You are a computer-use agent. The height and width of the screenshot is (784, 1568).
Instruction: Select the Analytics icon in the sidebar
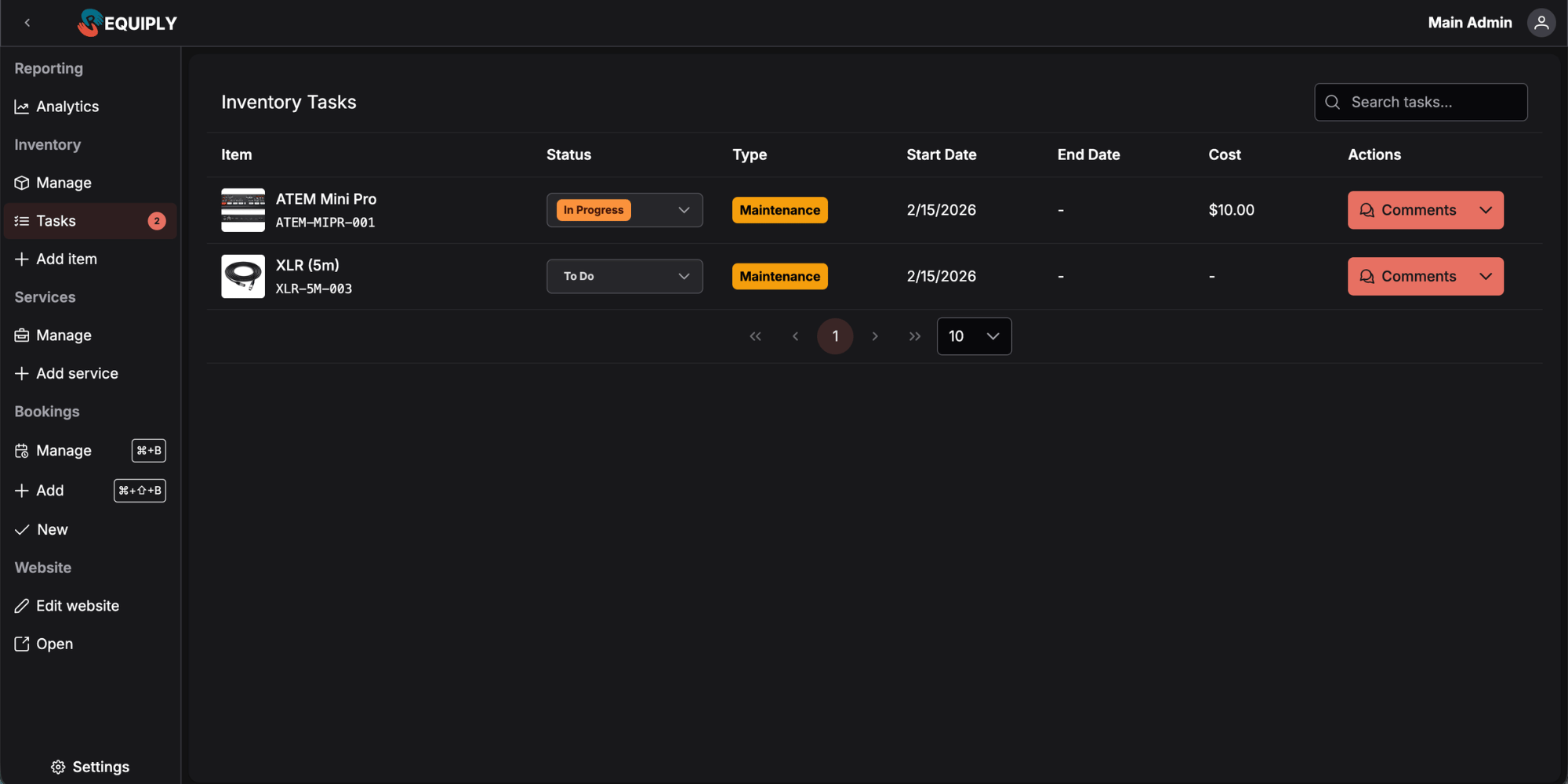click(22, 107)
